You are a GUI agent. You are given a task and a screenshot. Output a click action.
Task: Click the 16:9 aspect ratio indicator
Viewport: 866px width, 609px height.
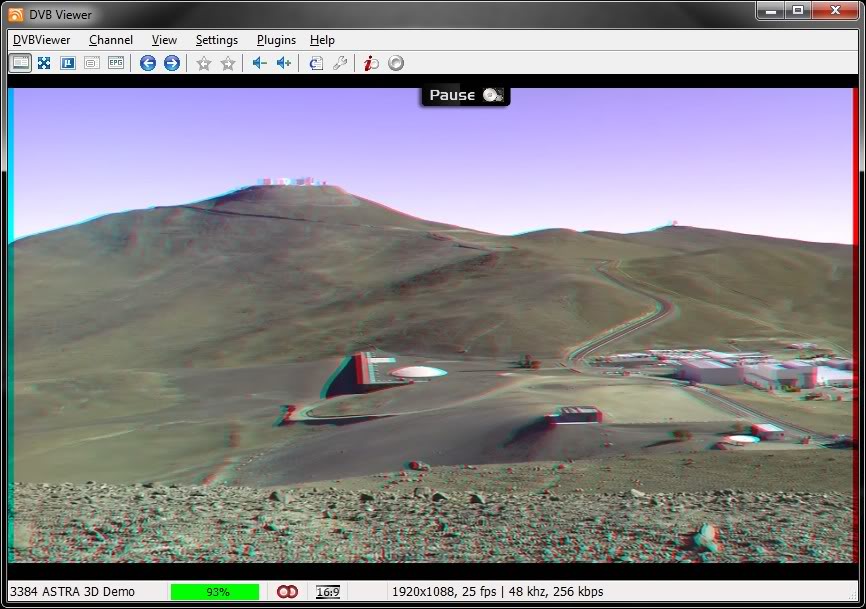(x=328, y=592)
